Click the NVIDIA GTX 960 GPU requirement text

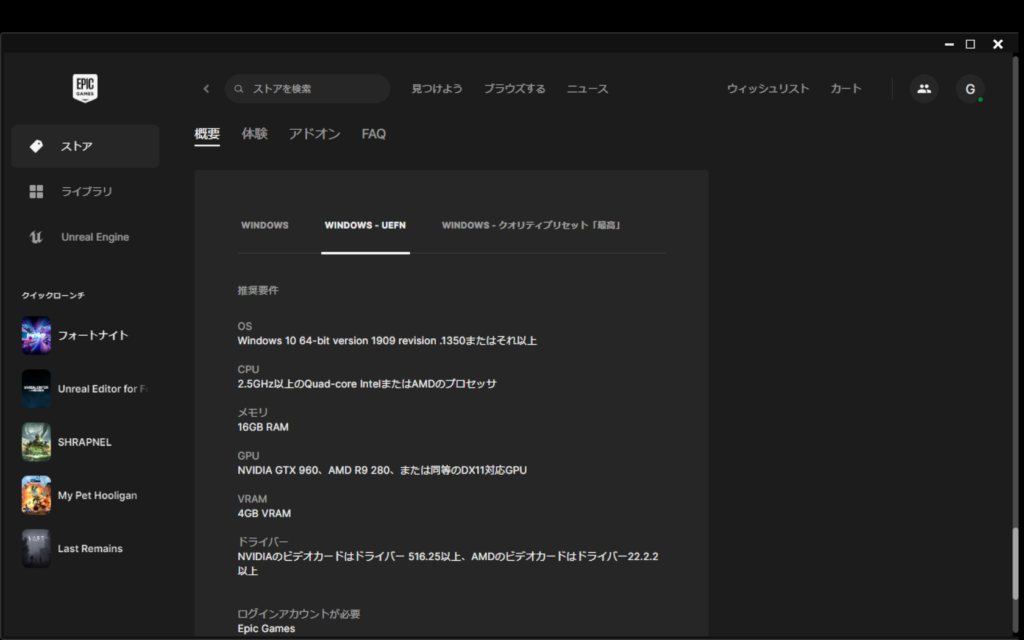pos(382,470)
